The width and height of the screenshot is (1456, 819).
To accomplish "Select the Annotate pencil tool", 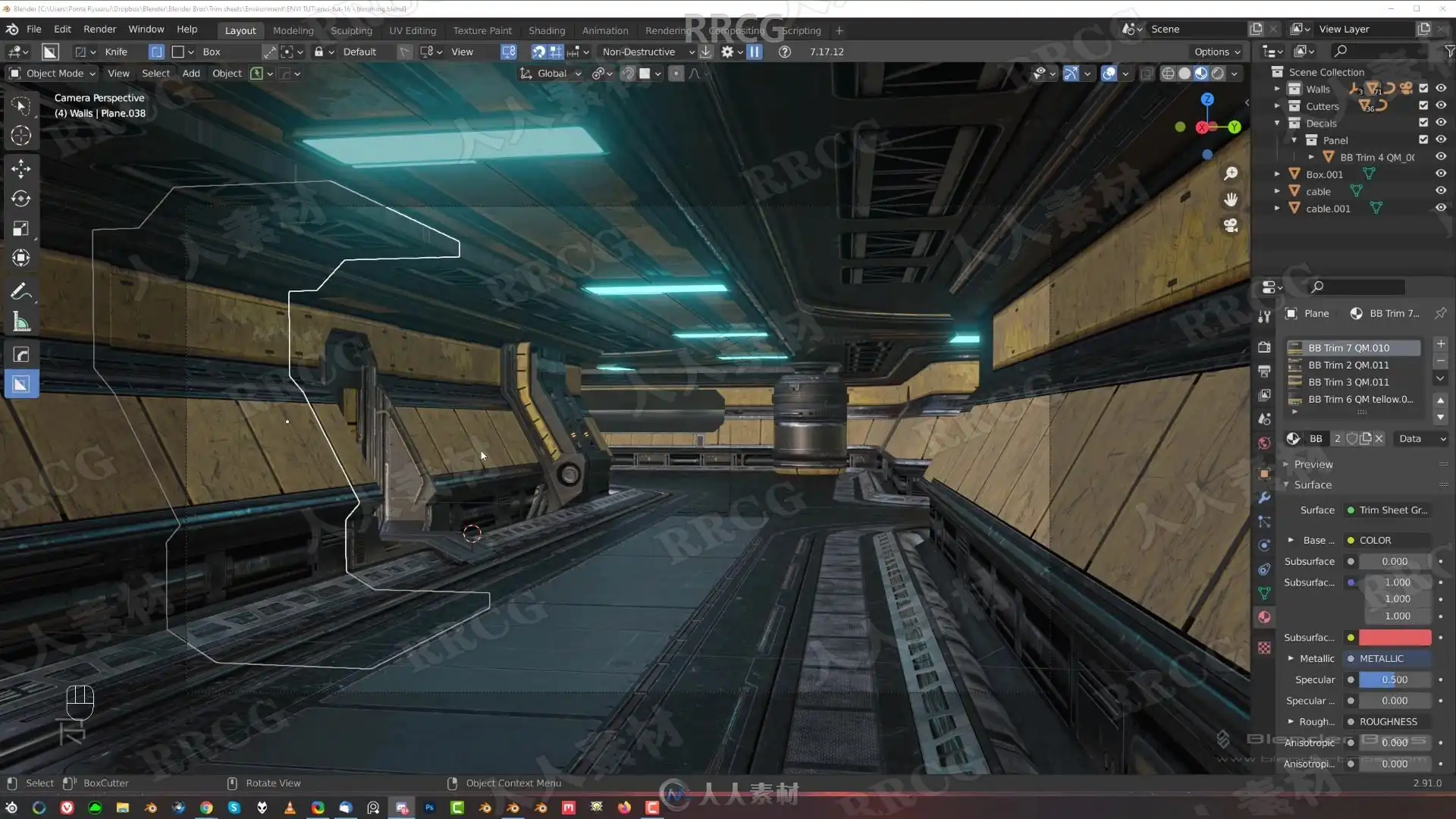I will pyautogui.click(x=20, y=292).
